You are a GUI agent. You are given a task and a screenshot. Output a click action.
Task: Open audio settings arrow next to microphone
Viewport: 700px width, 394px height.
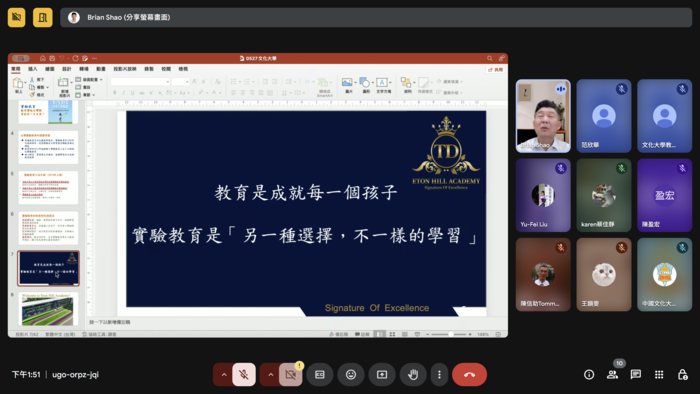(224, 374)
